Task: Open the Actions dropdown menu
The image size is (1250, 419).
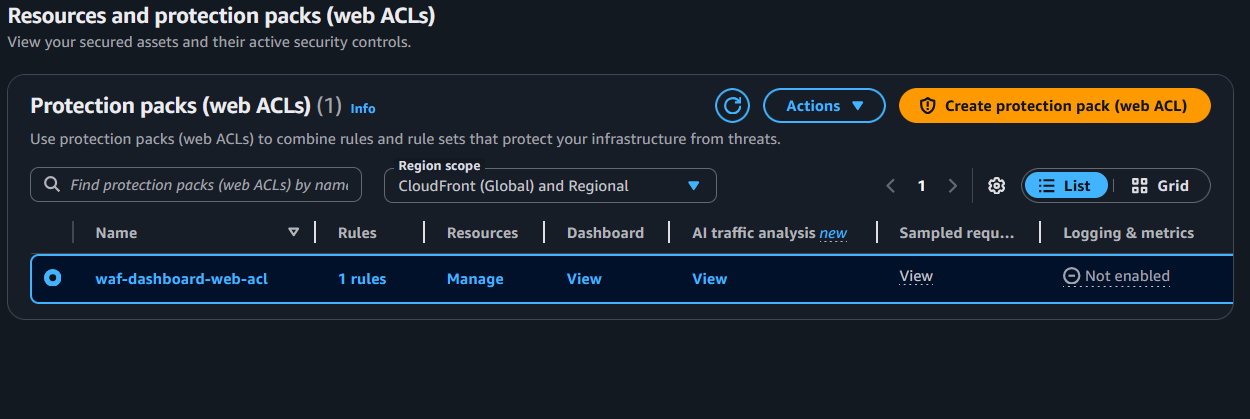Action: click(x=824, y=106)
